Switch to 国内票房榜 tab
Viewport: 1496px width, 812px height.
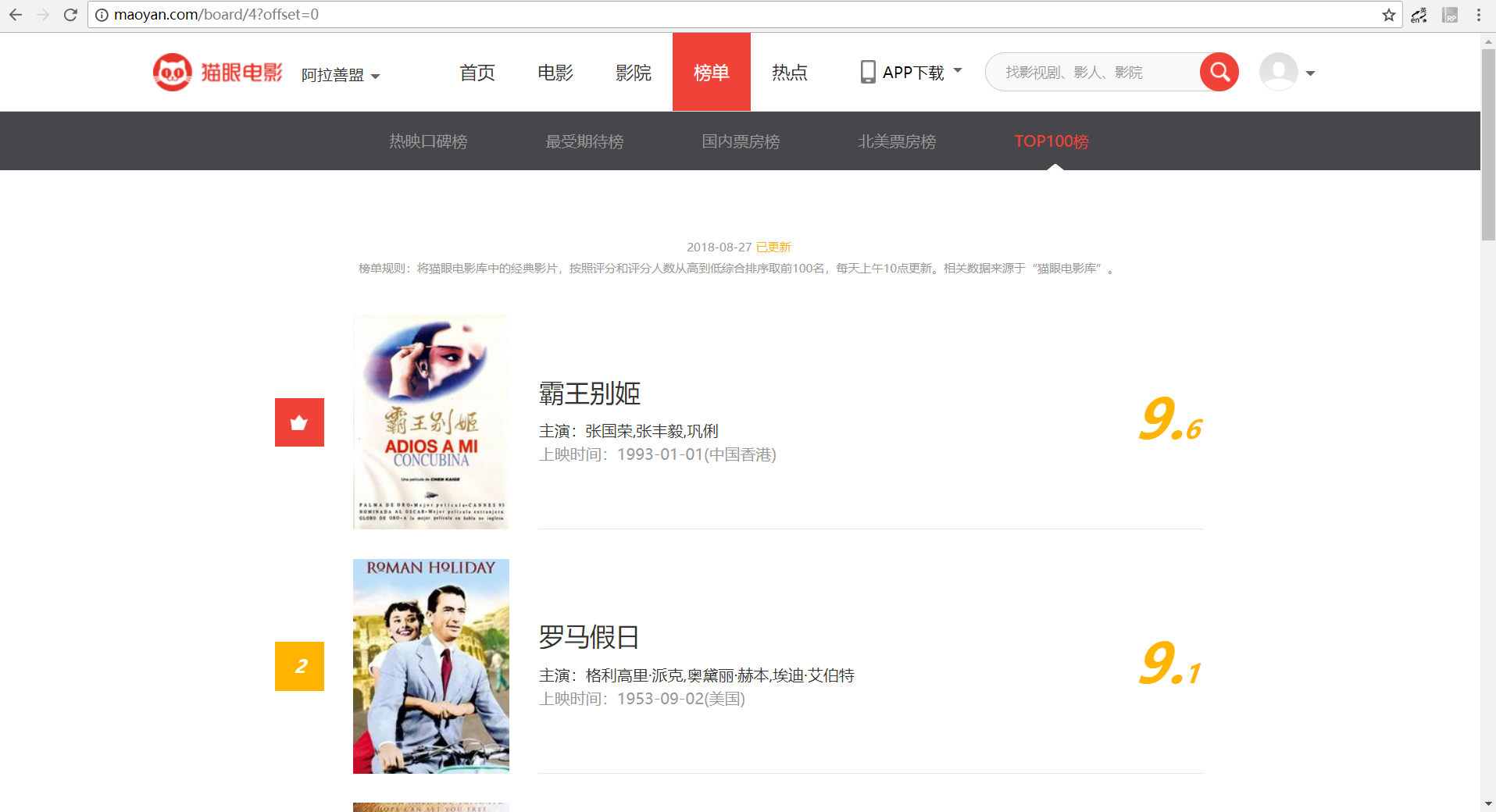[741, 141]
